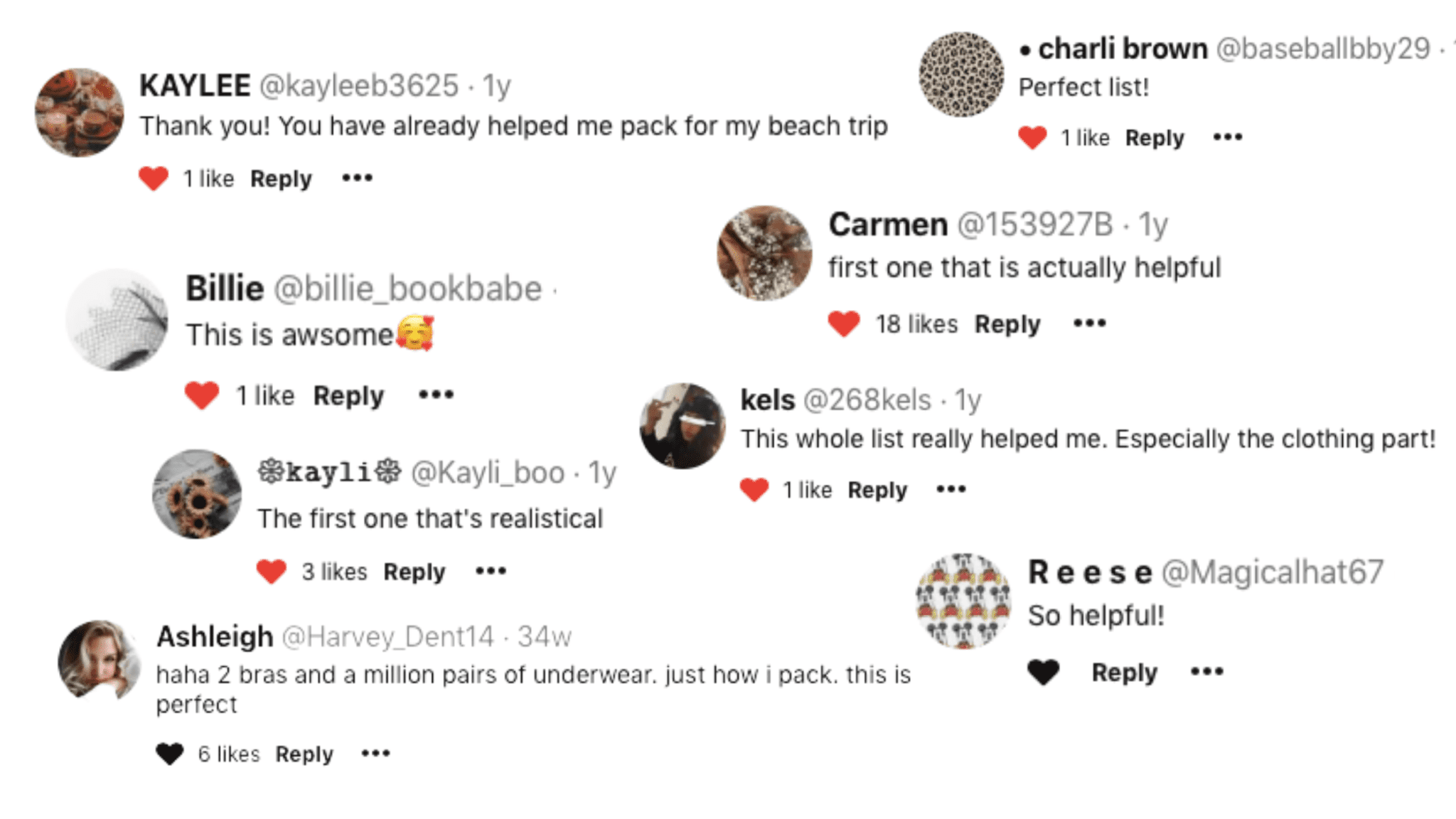Tap heart icon on kayli's comment
Image resolution: width=1456 pixels, height=819 pixels.
[271, 572]
